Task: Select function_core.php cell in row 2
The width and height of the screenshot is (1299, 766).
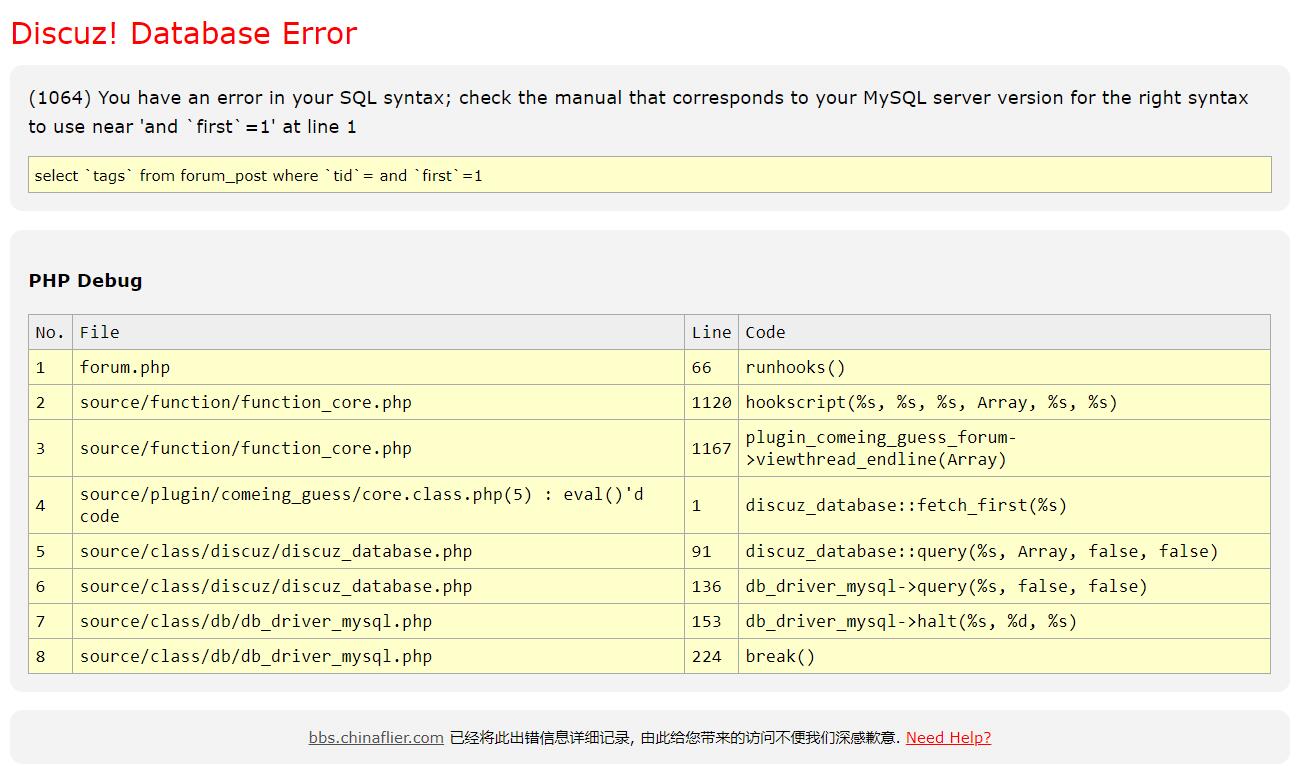Action: (378, 402)
